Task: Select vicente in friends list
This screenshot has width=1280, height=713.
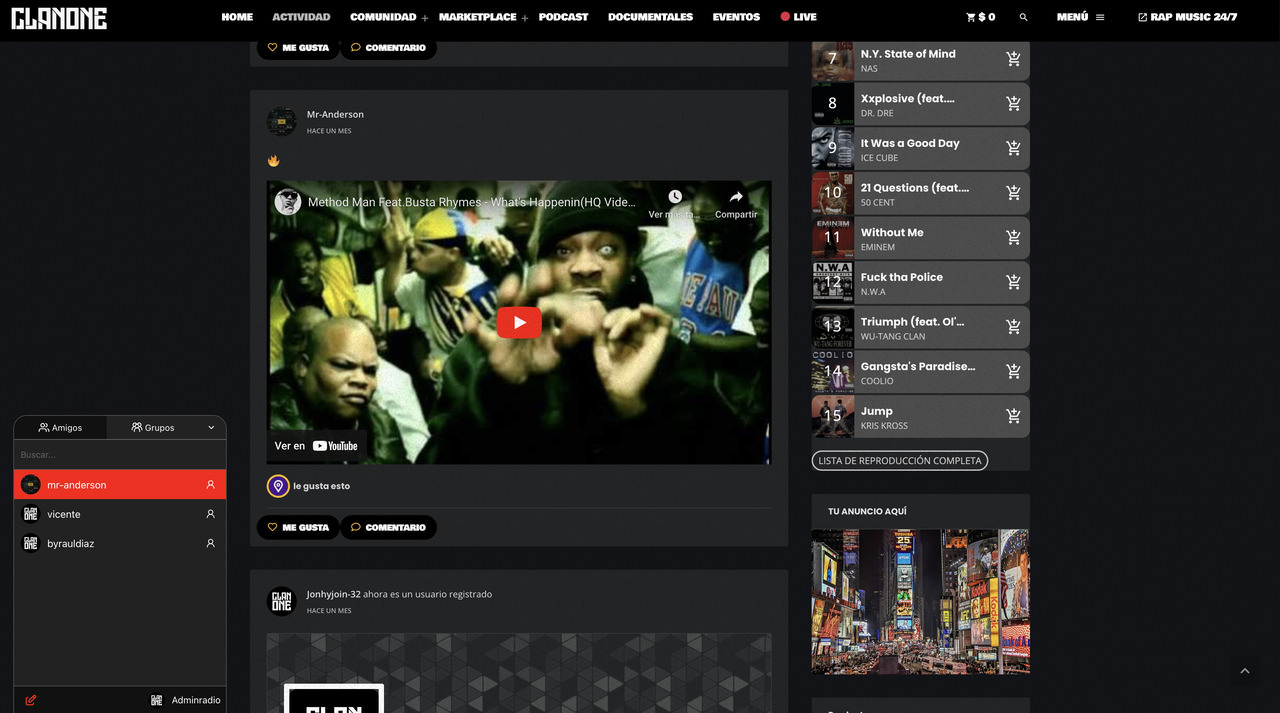Action: (120, 514)
